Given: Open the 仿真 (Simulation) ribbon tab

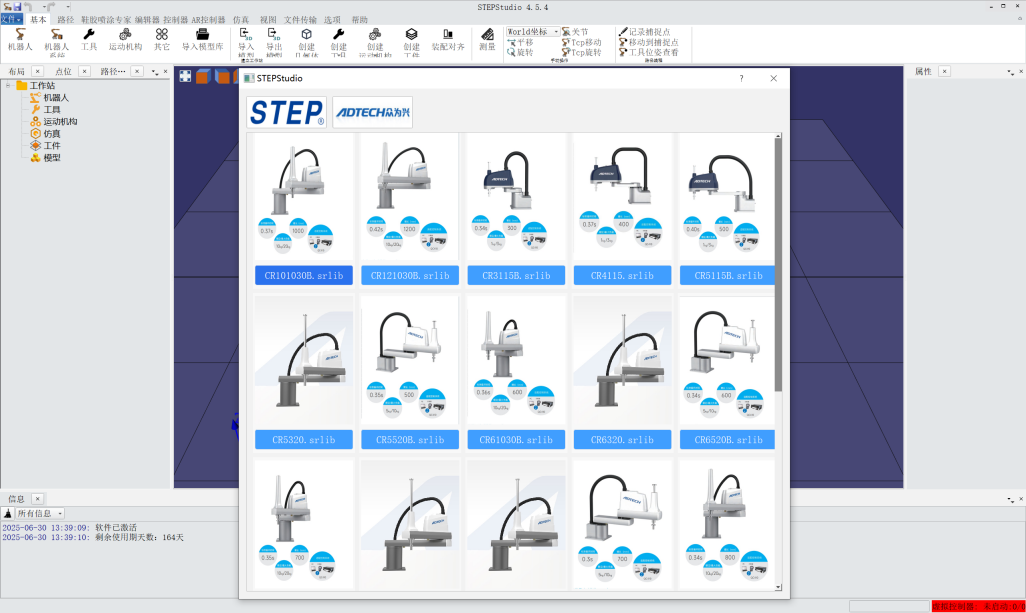Looking at the screenshot, I should pyautogui.click(x=241, y=19).
